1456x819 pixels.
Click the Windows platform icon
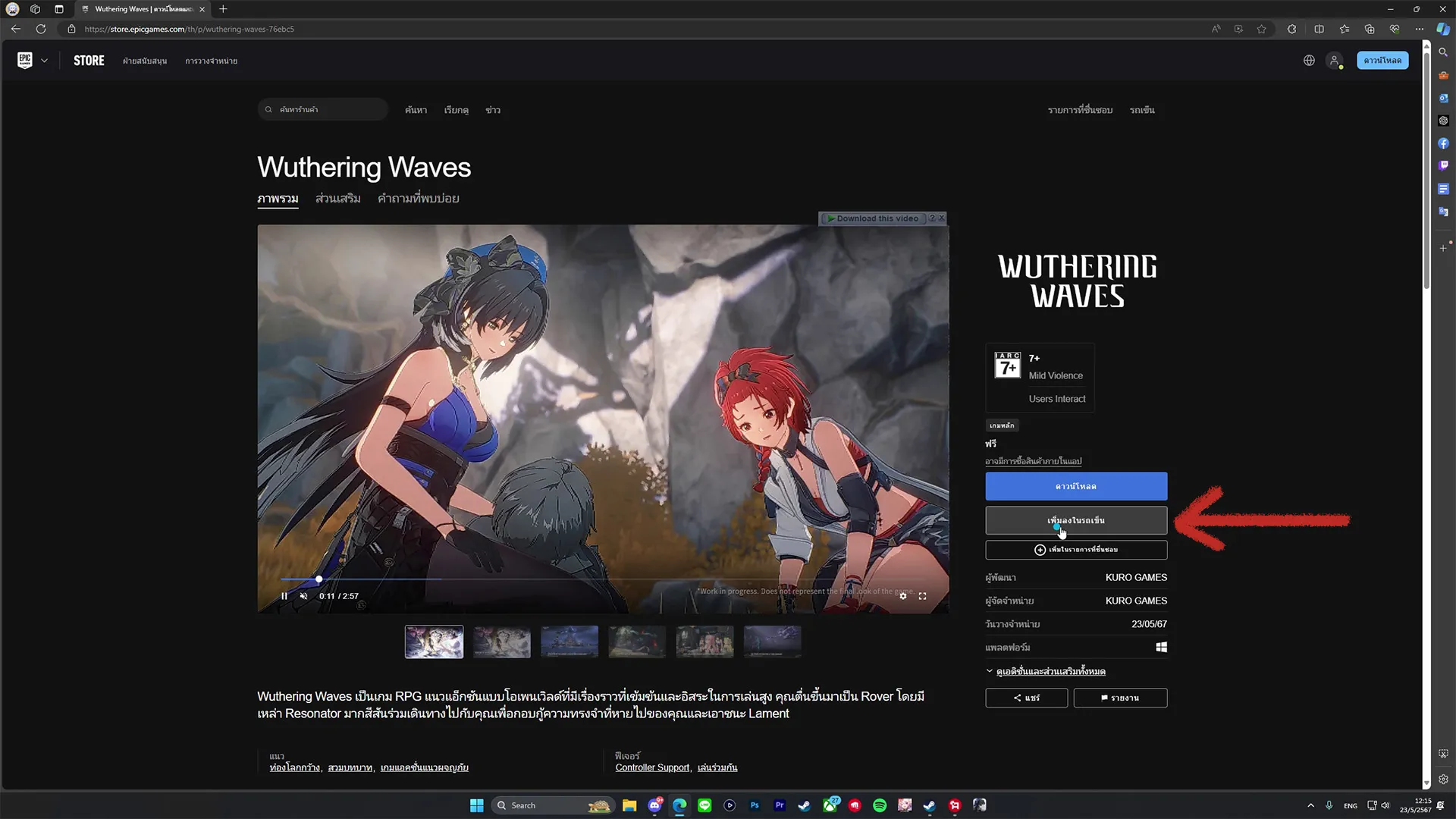[x=1161, y=647]
